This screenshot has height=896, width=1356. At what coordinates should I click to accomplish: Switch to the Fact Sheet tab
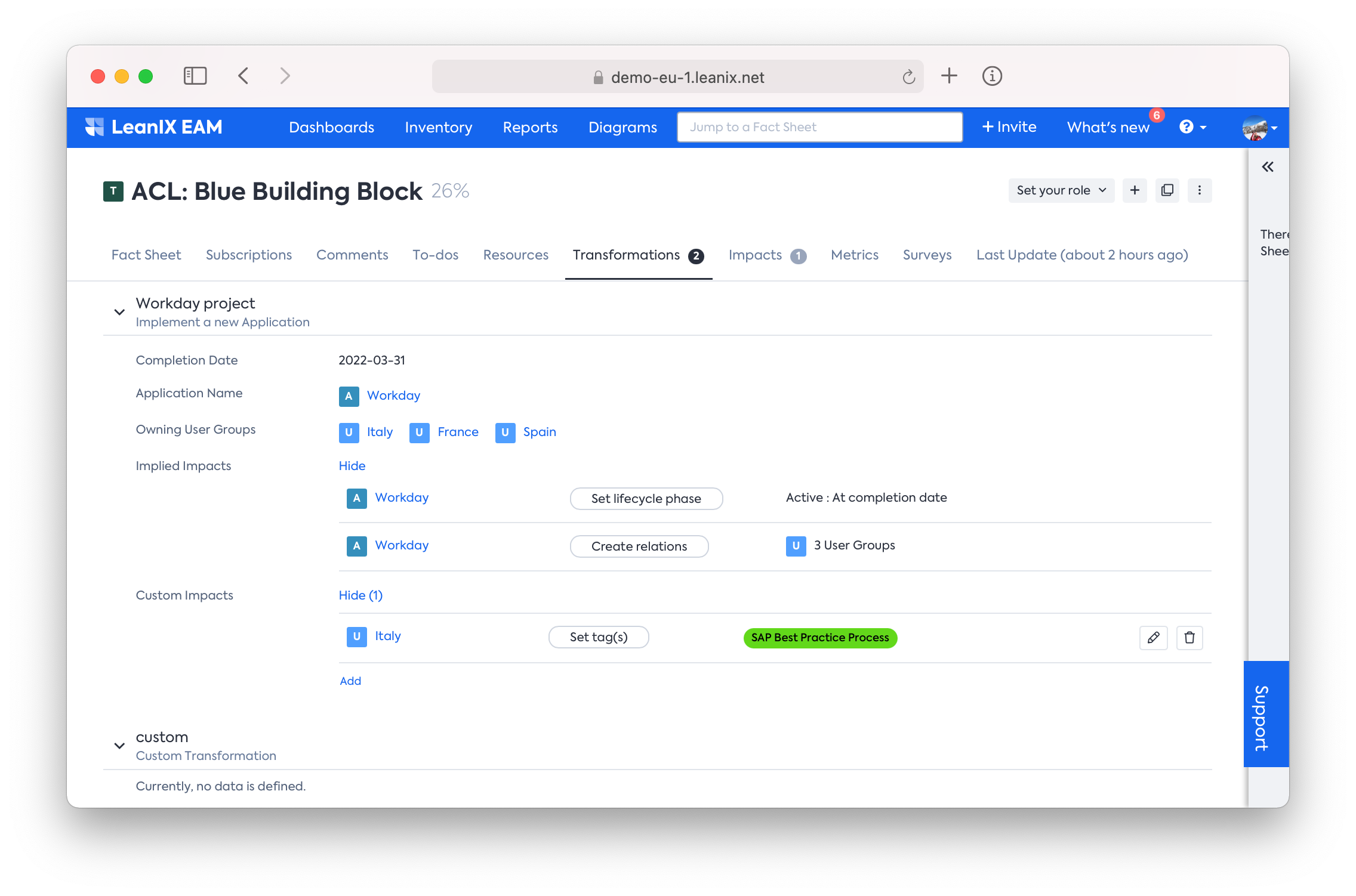146,255
